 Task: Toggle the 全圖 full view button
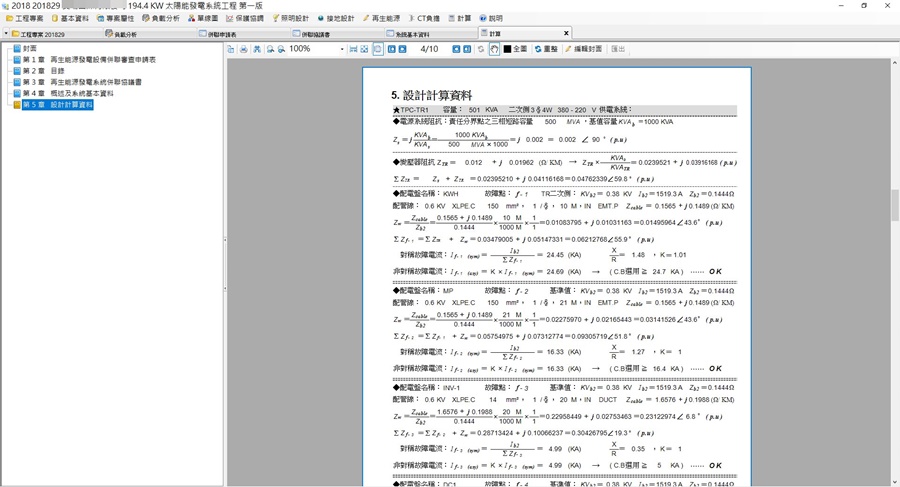click(514, 49)
